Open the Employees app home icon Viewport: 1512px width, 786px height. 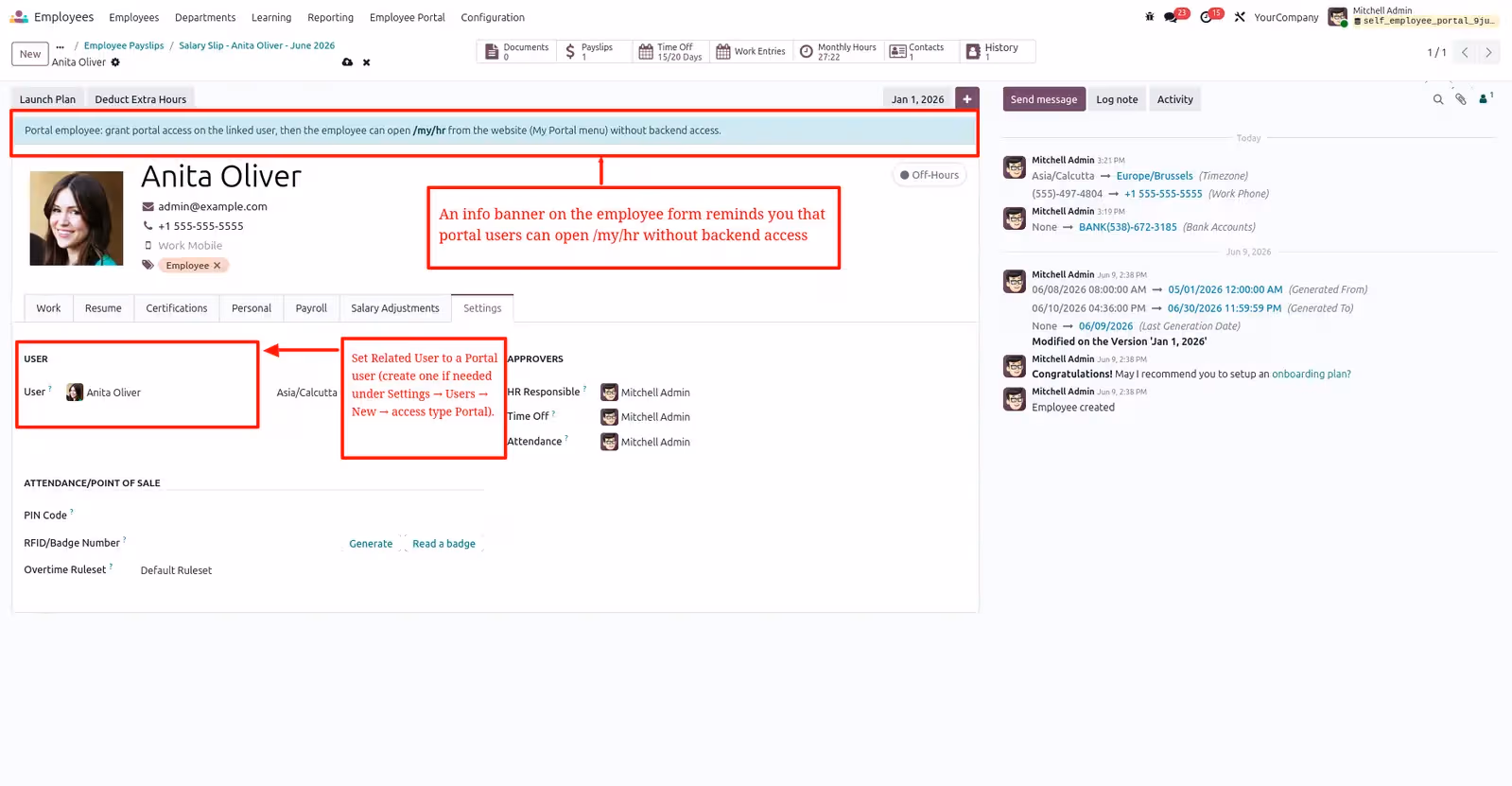point(18,17)
